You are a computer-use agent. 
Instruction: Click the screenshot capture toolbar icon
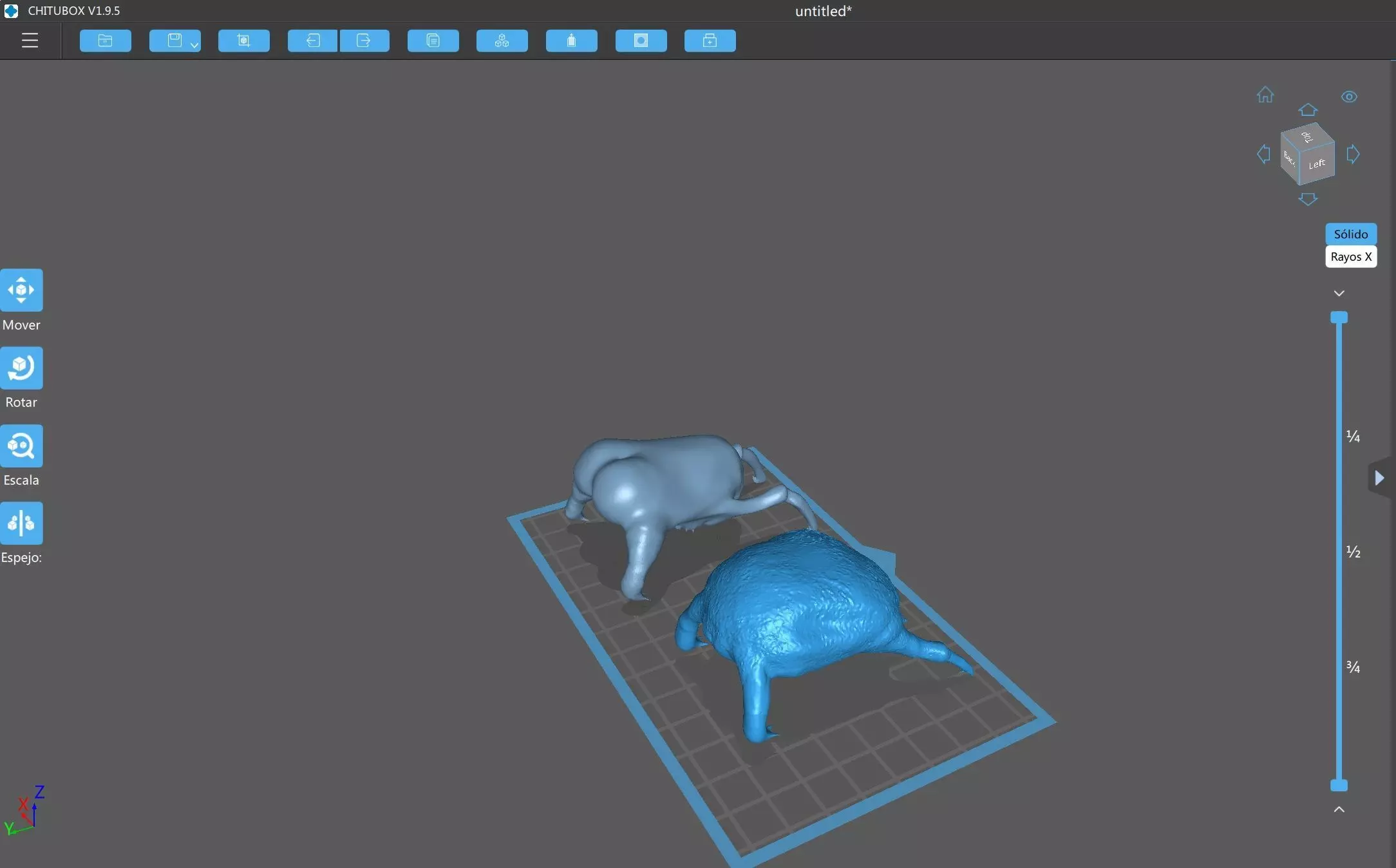(243, 41)
